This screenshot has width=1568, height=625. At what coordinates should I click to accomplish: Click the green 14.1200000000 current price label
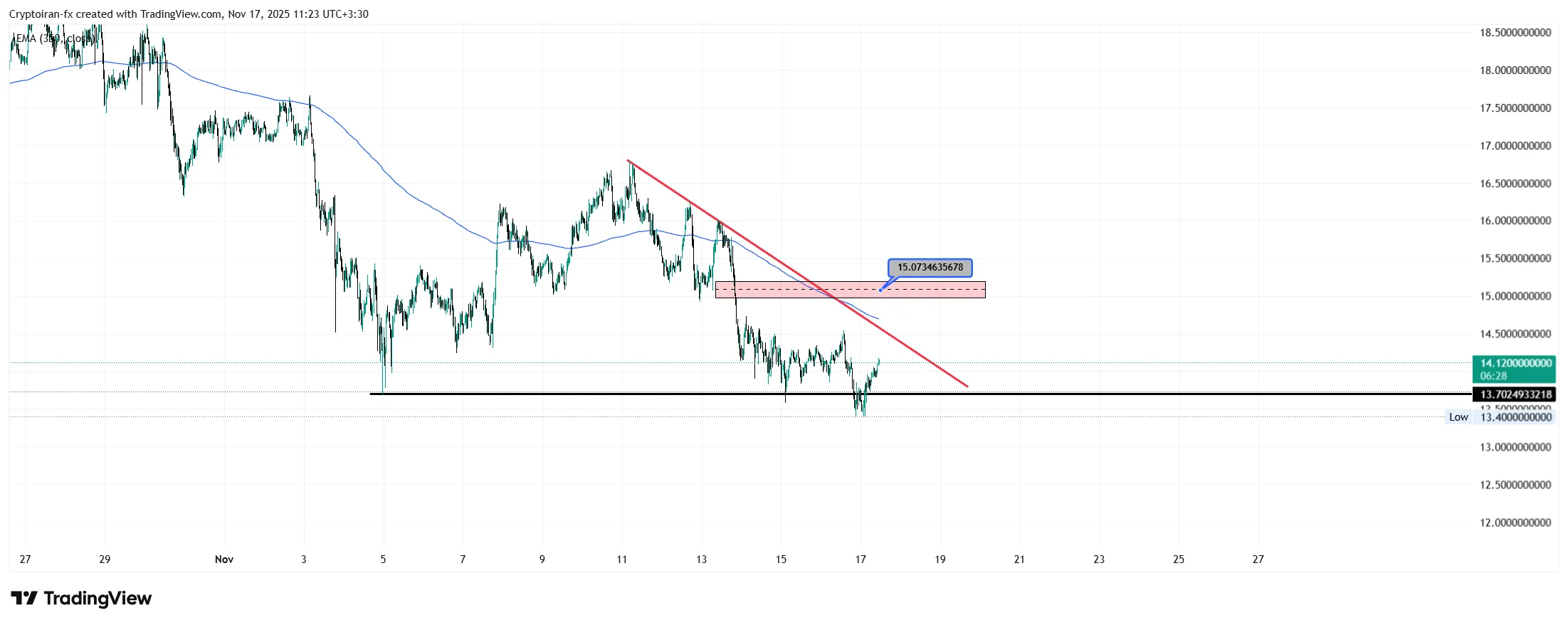[1515, 363]
